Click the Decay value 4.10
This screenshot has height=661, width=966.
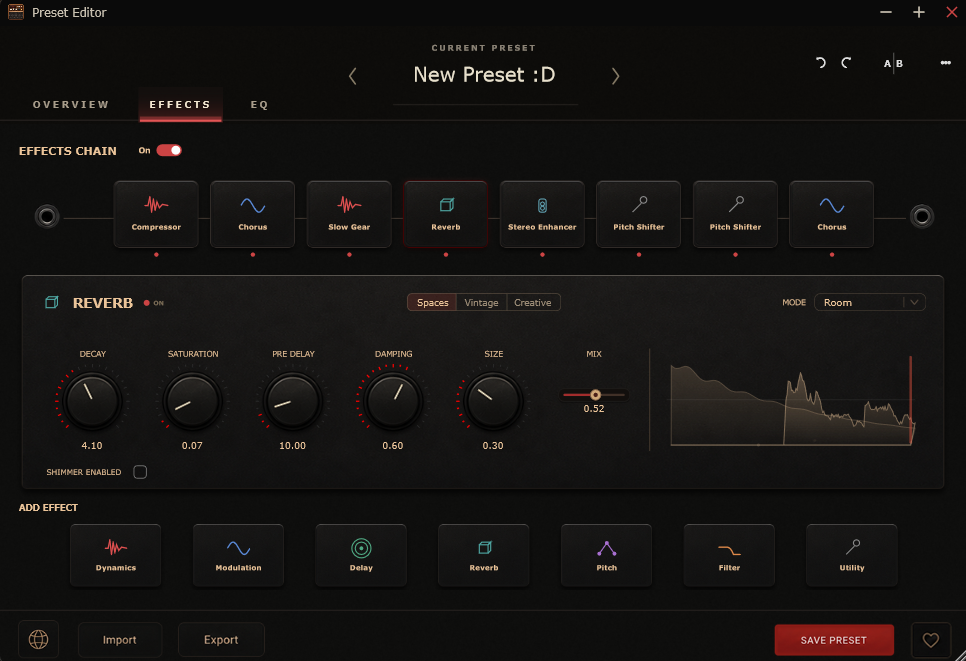coord(92,445)
